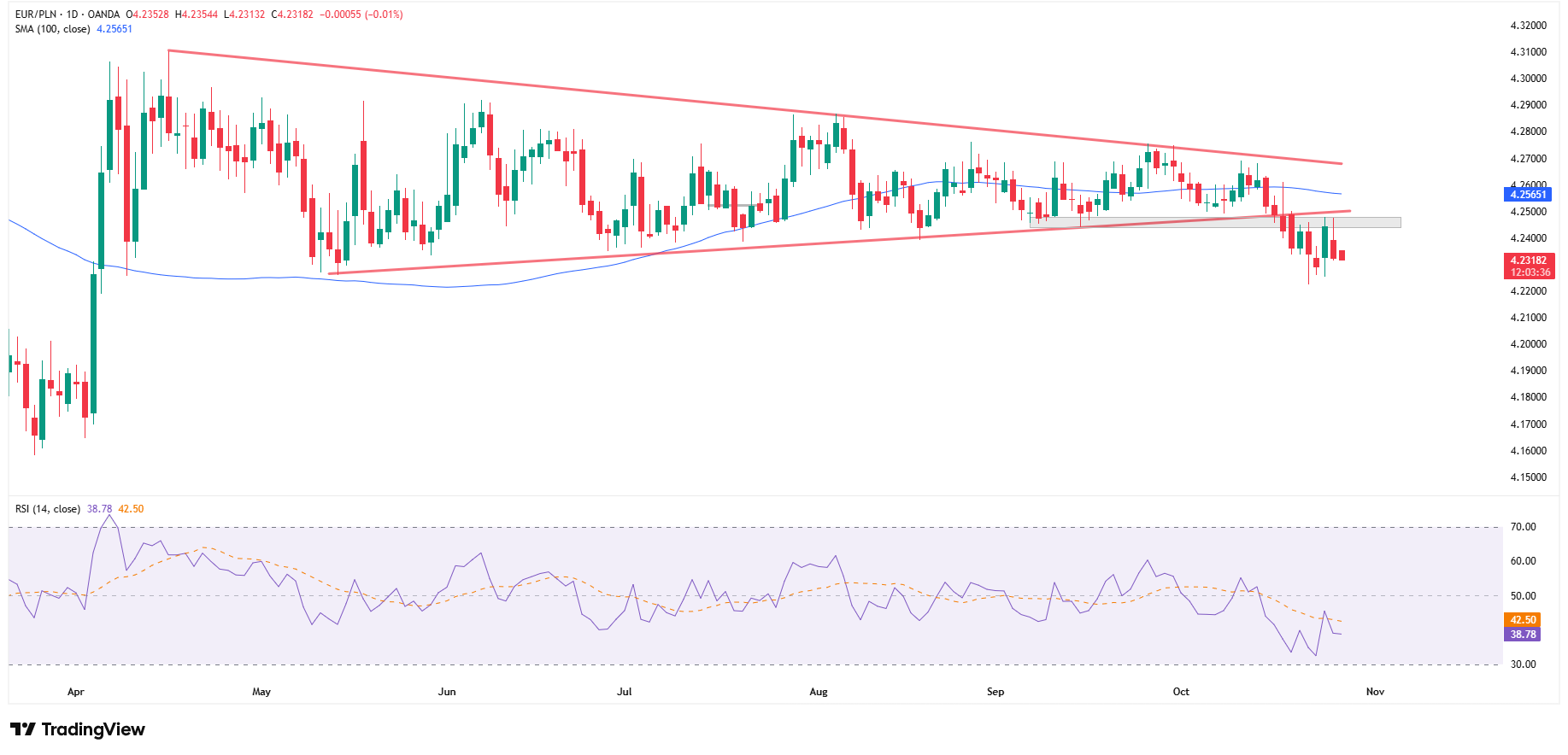The image size is (1568, 755).
Task: Click the red current price label 4.23182
Action: coord(1528,260)
